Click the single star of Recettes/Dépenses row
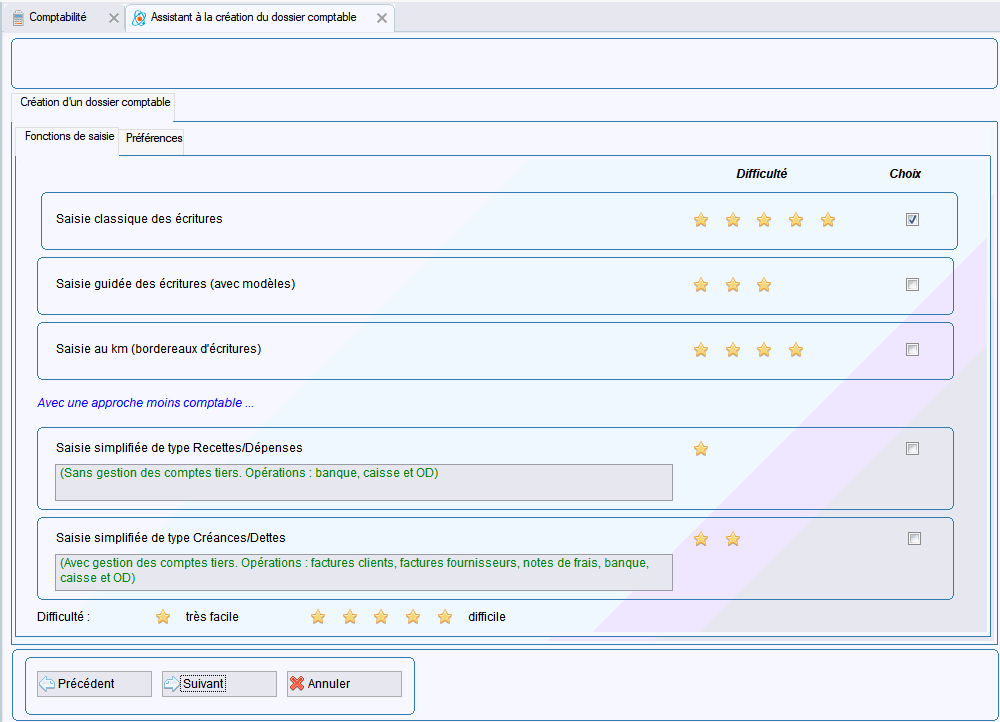 [x=701, y=449]
